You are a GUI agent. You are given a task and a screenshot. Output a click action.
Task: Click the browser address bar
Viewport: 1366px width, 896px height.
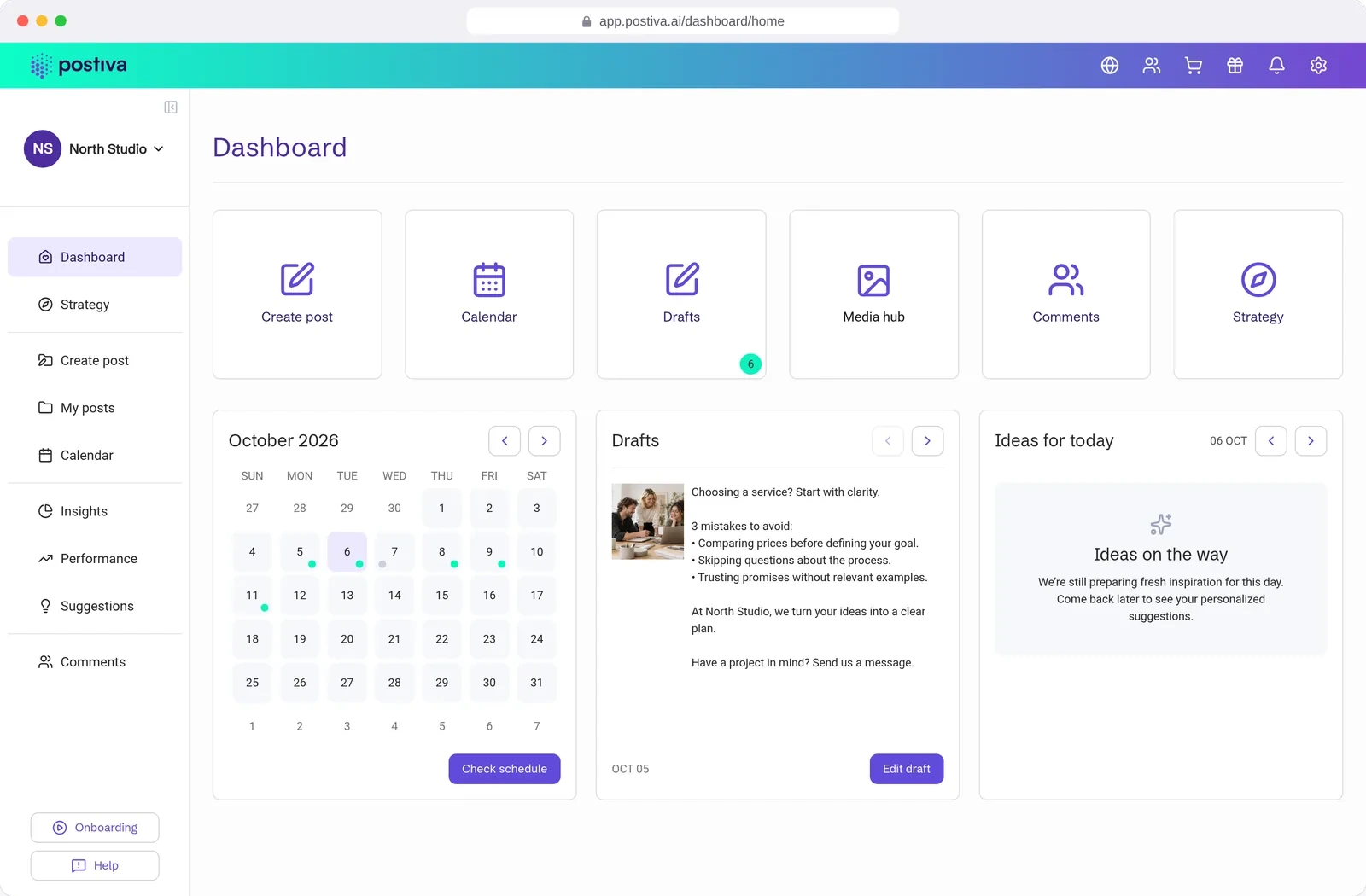(x=683, y=21)
